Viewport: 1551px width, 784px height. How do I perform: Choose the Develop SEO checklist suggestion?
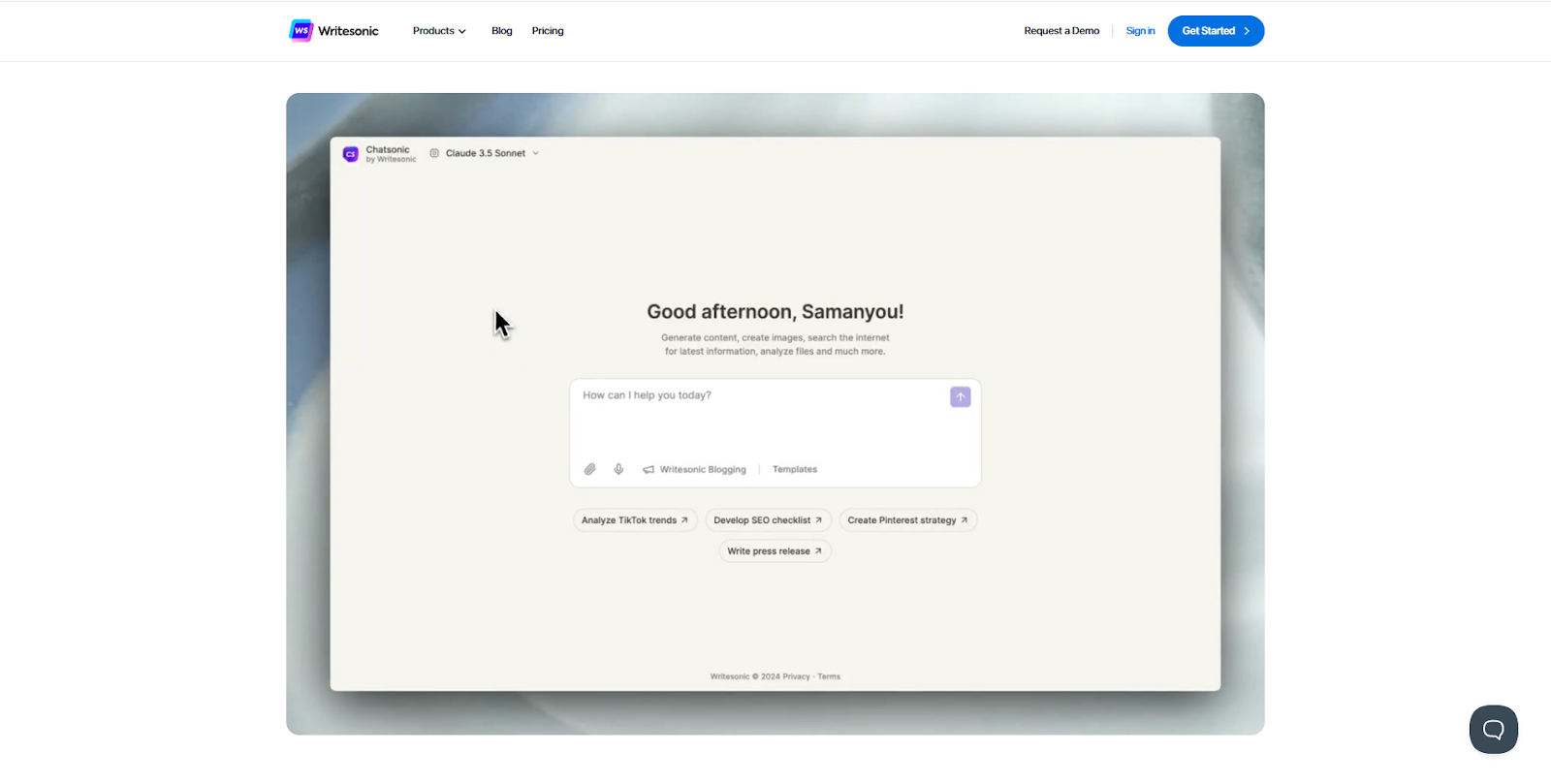click(768, 520)
